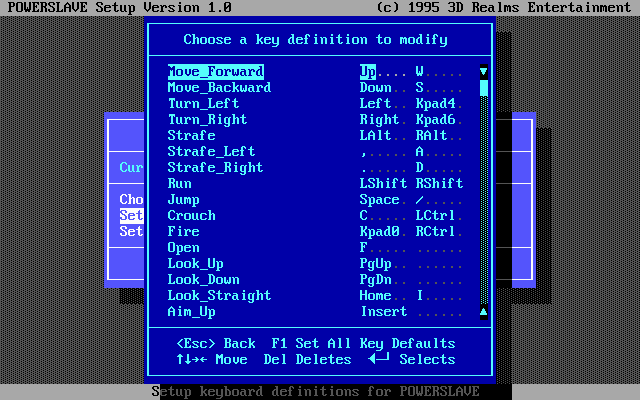The width and height of the screenshot is (640, 400).
Task: Select the Strafe_Right entry
Action: pos(216,168)
